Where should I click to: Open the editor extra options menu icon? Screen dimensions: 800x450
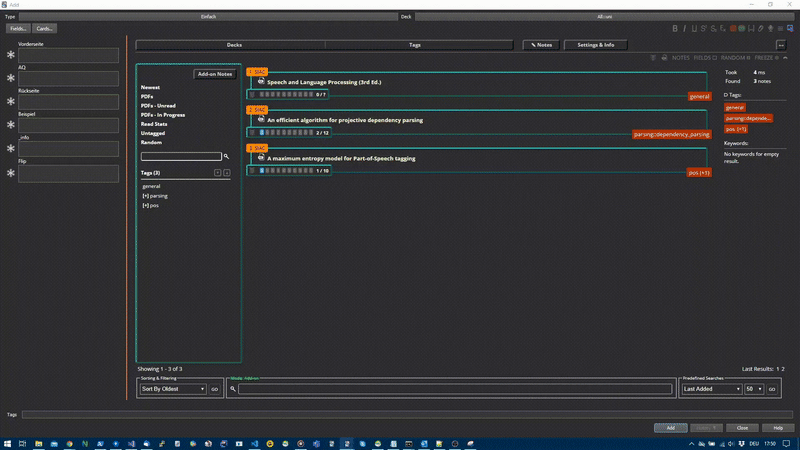(x=780, y=29)
